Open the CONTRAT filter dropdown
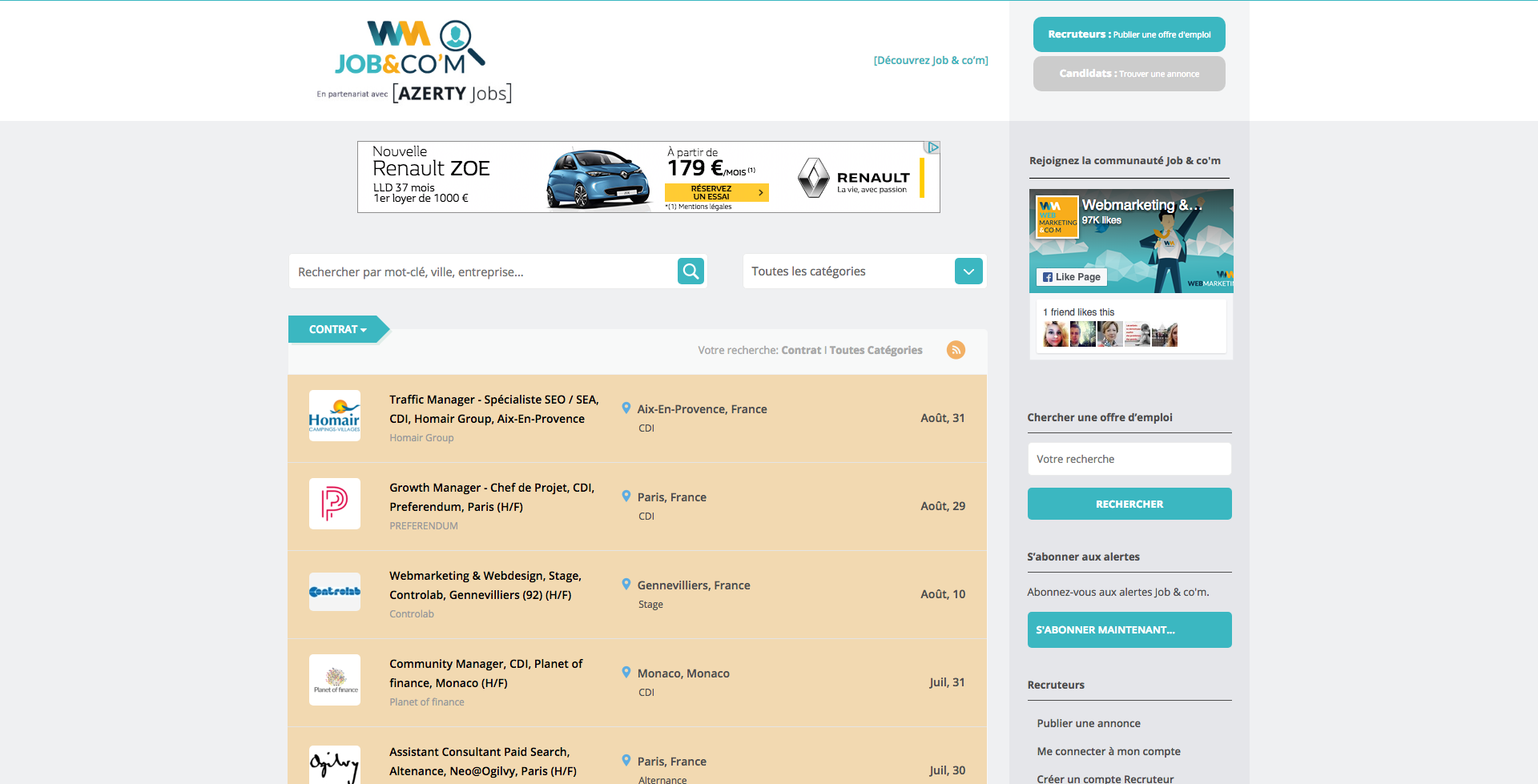Viewport: 1538px width, 784px height. pyautogui.click(x=338, y=329)
